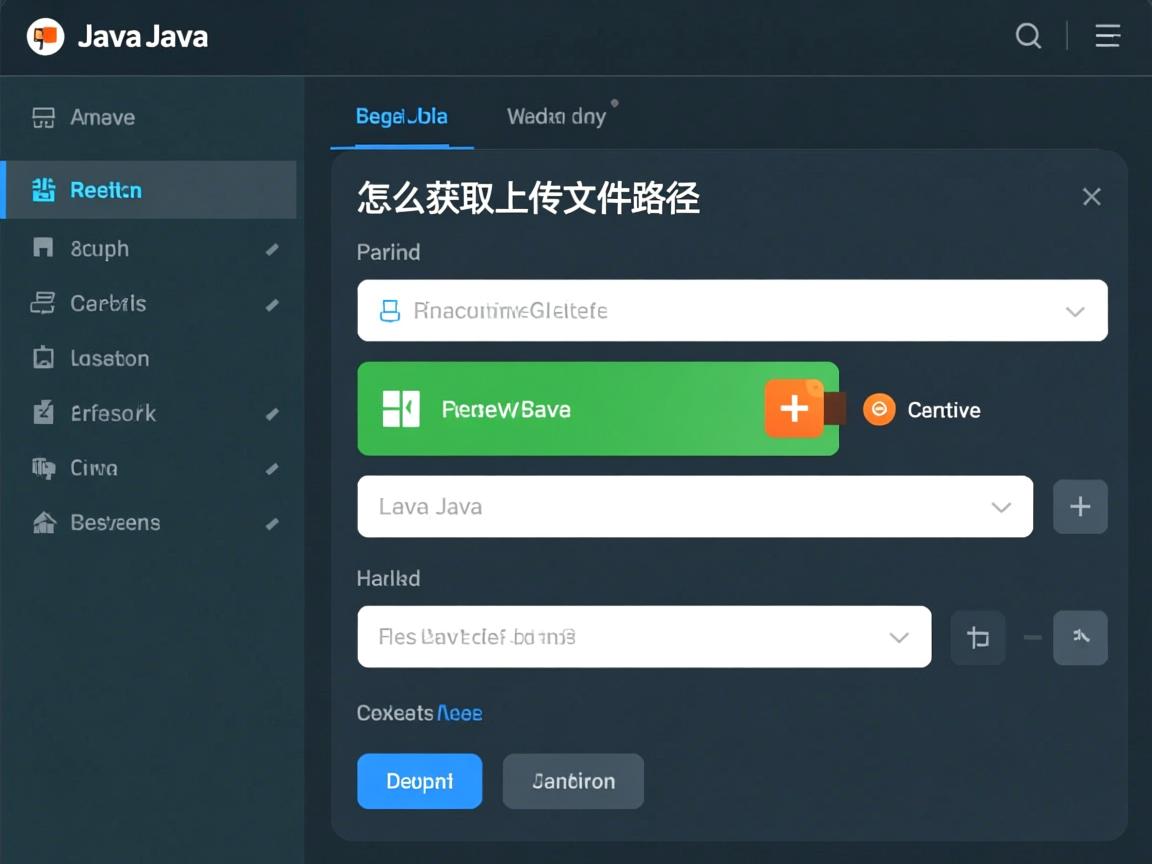Click the hamburger menu icon top right
Image resolution: width=1152 pixels, height=864 pixels.
[x=1107, y=36]
